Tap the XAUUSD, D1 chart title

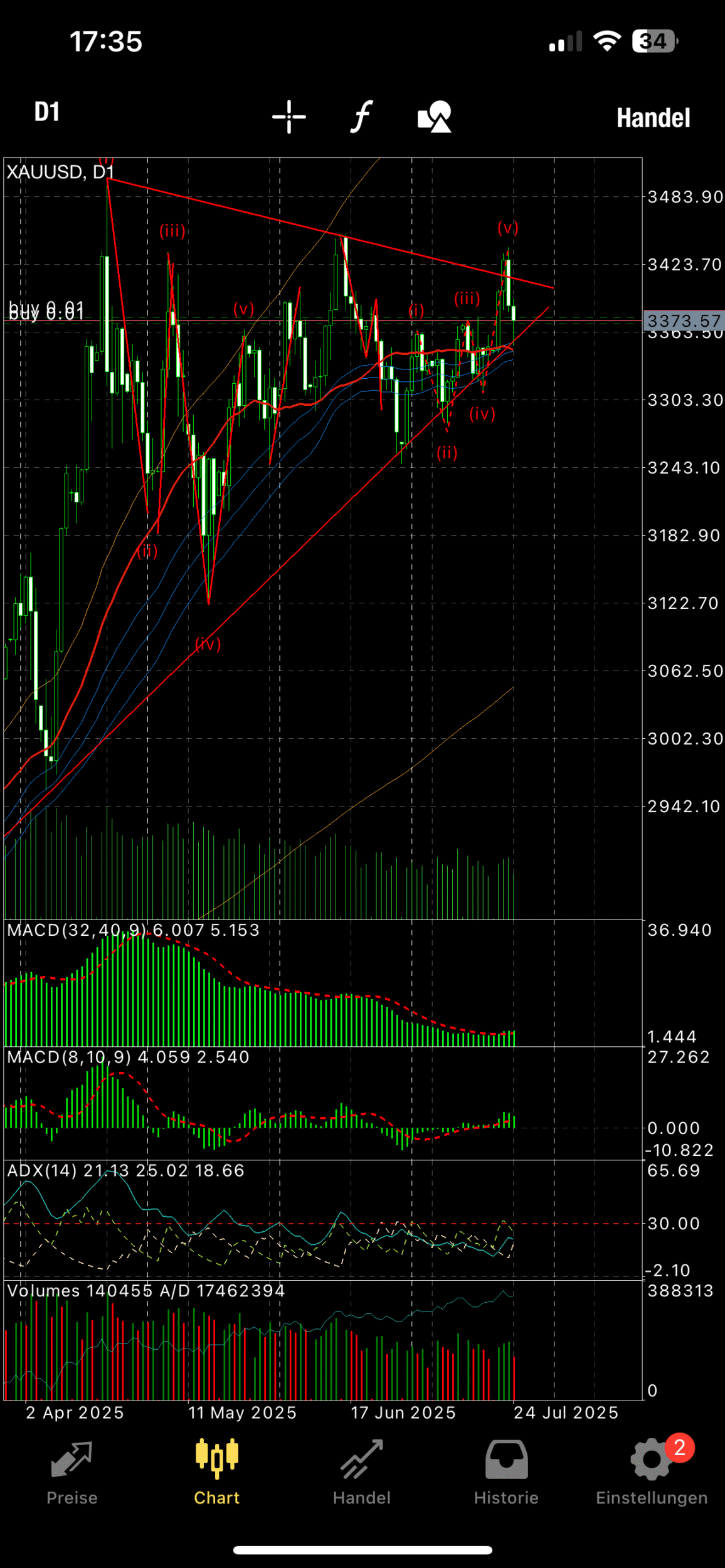(60, 172)
